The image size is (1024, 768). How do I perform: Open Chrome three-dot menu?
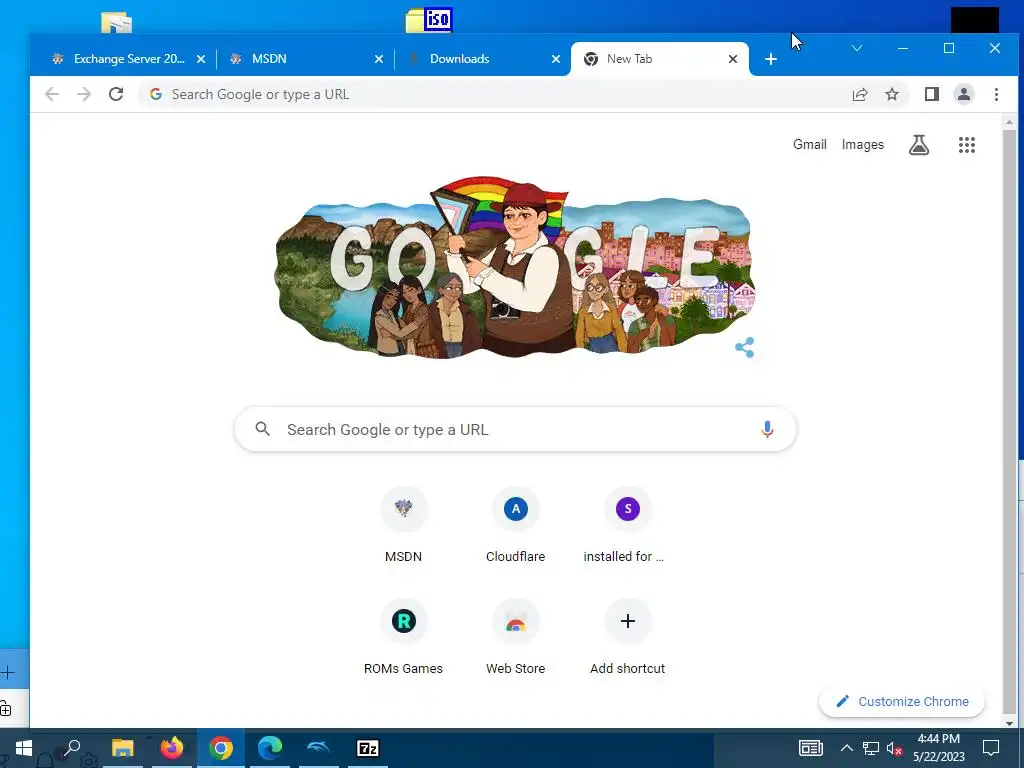[x=997, y=94]
